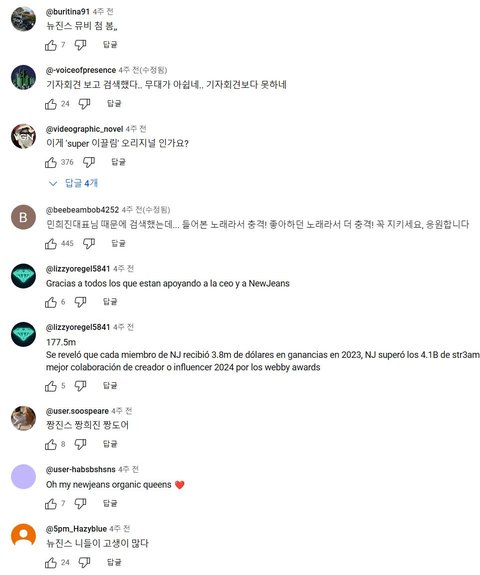Dislike the @videographic_novel comment
This screenshot has height=575, width=480.
pos(89,162)
